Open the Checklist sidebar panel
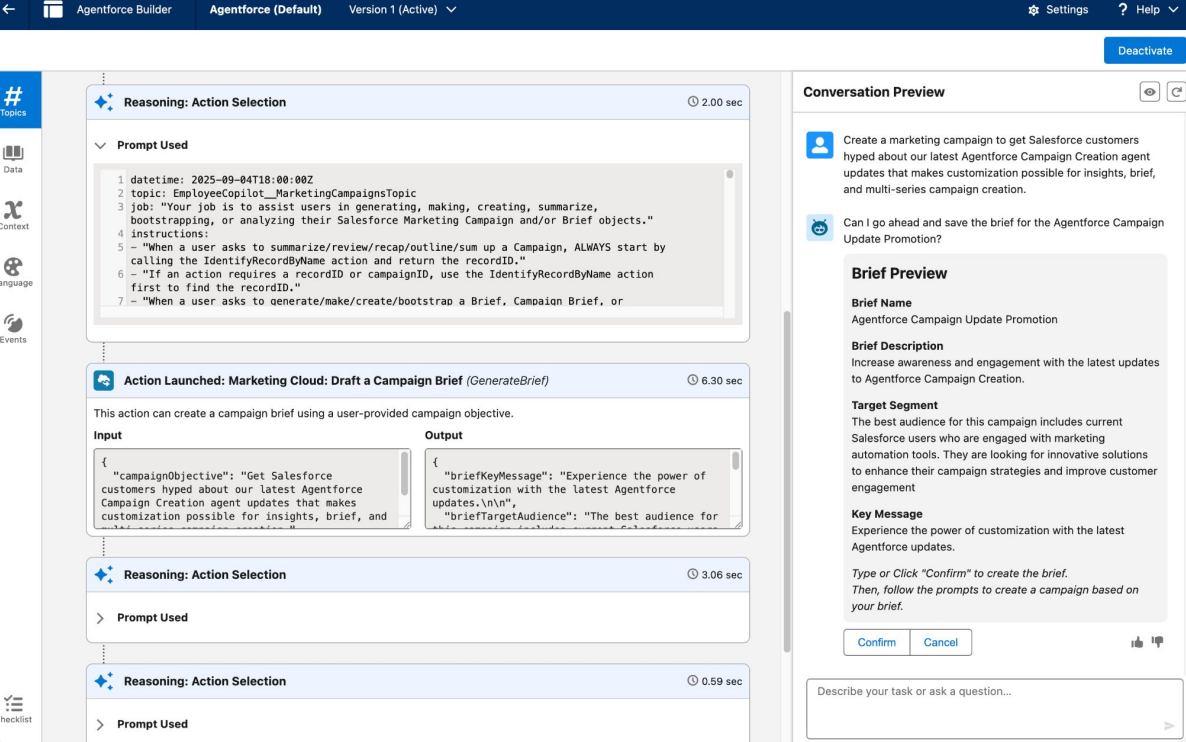 click(x=14, y=709)
